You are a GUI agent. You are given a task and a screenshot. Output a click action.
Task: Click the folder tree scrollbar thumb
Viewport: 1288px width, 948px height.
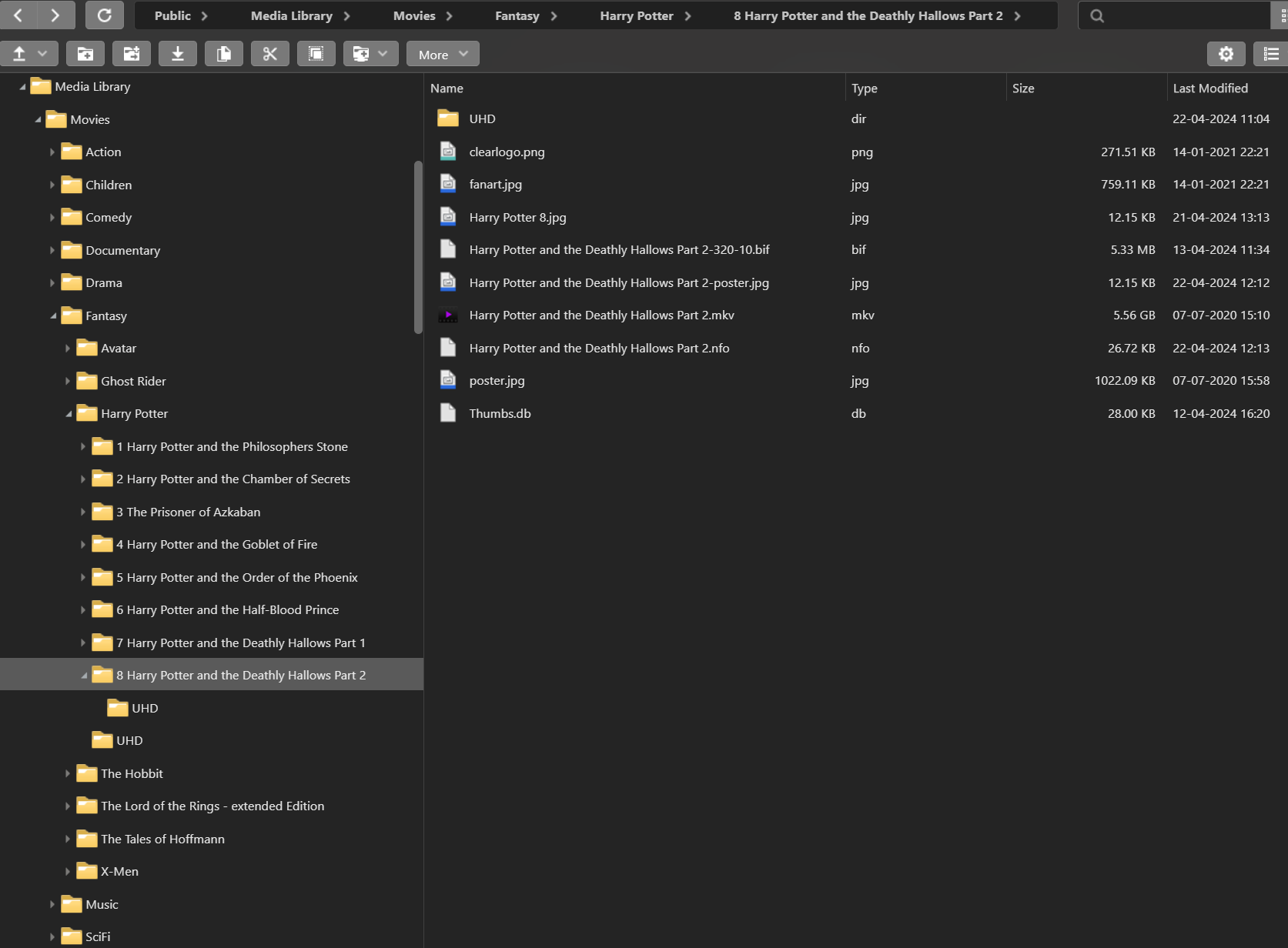pos(419,247)
